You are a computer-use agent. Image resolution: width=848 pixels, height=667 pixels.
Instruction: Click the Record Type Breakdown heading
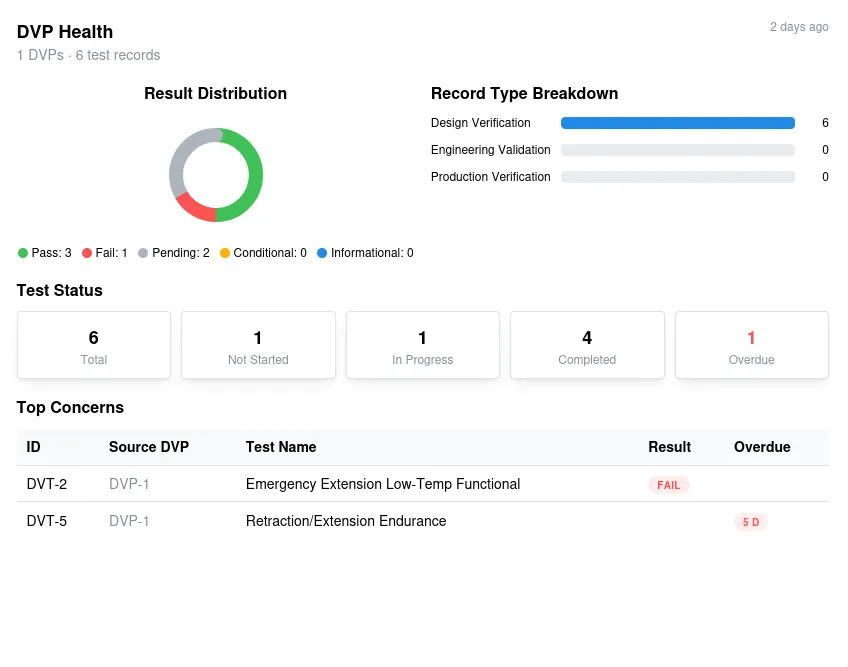pyautogui.click(x=524, y=93)
